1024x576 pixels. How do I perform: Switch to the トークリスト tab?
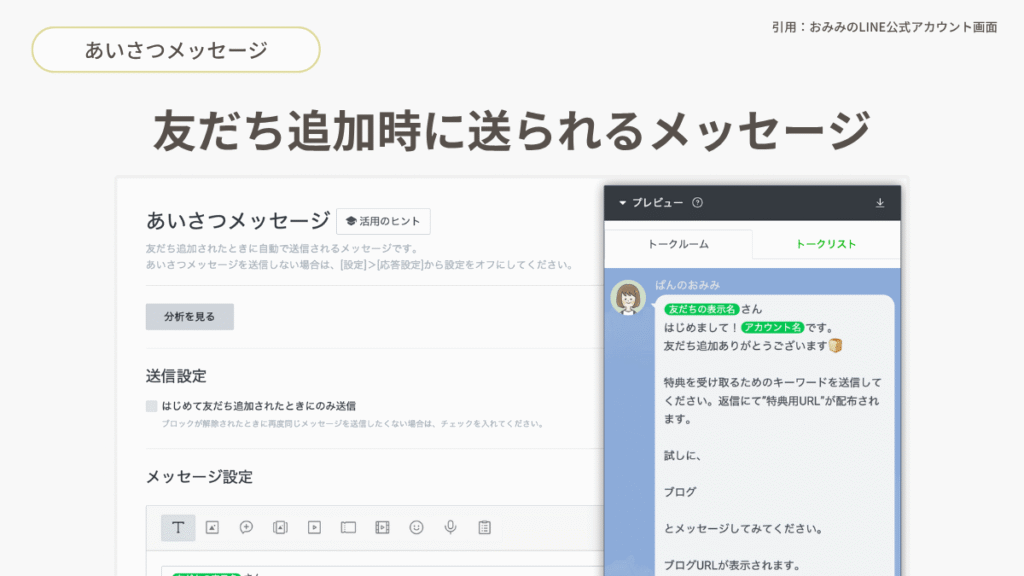point(826,244)
